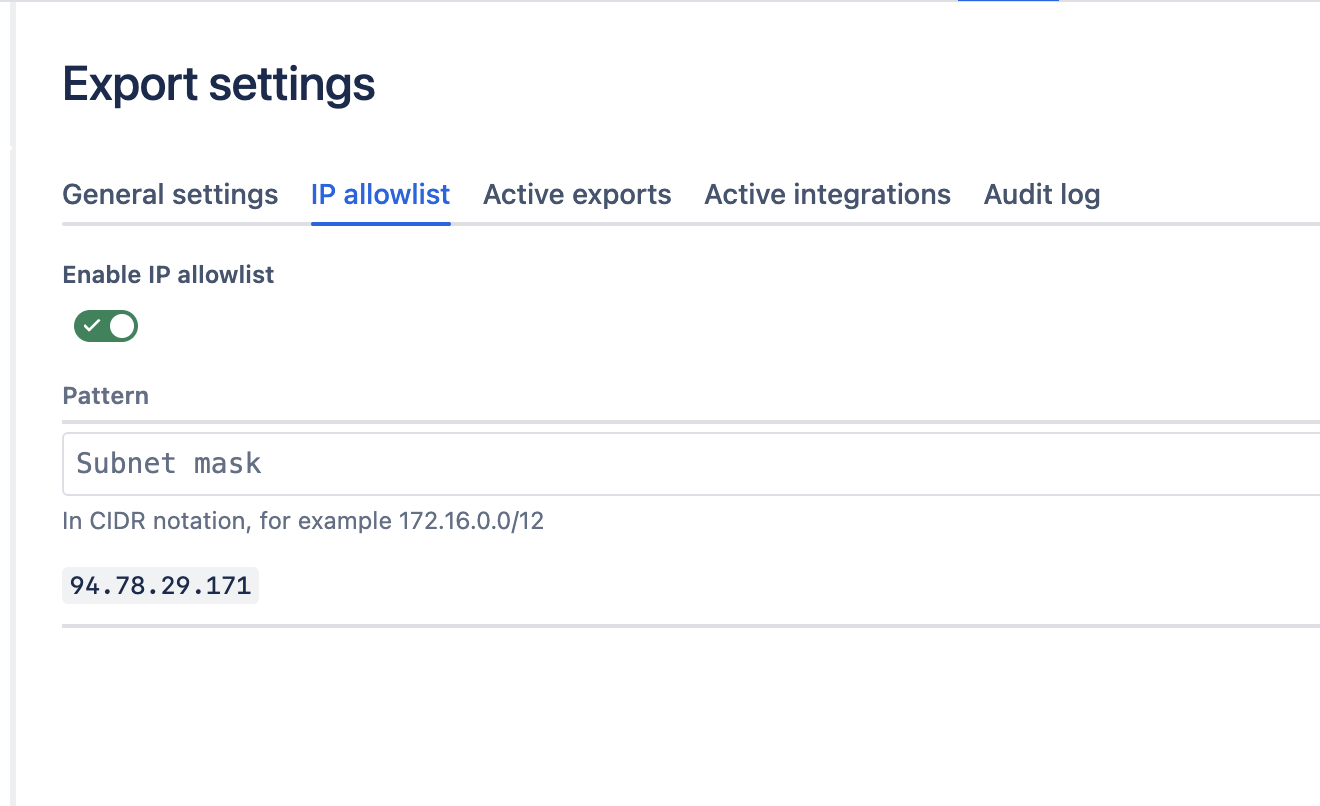
Task: Select the IP allowlist tab
Action: coord(380,194)
